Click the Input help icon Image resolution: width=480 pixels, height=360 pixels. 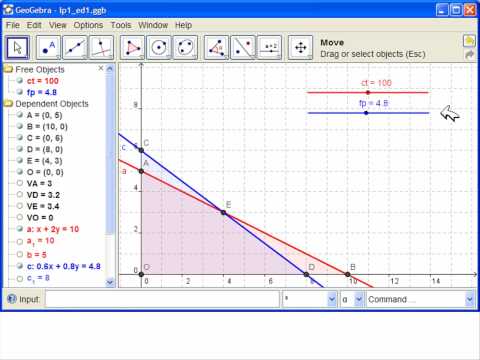(12, 299)
